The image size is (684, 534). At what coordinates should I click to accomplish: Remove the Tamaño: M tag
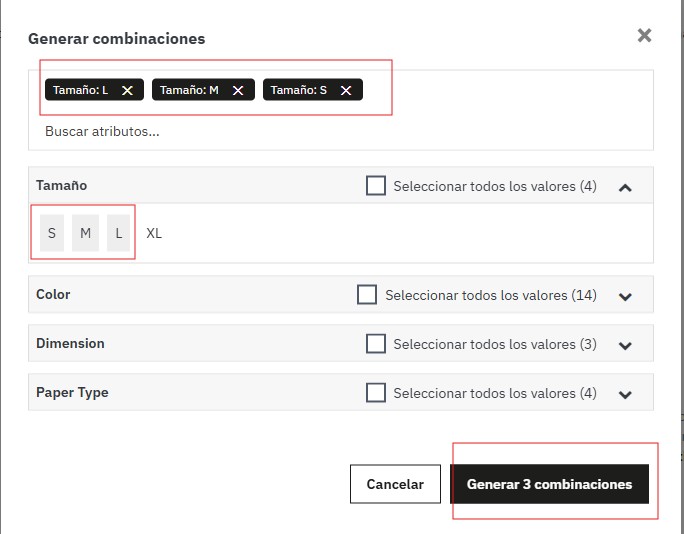(x=238, y=90)
